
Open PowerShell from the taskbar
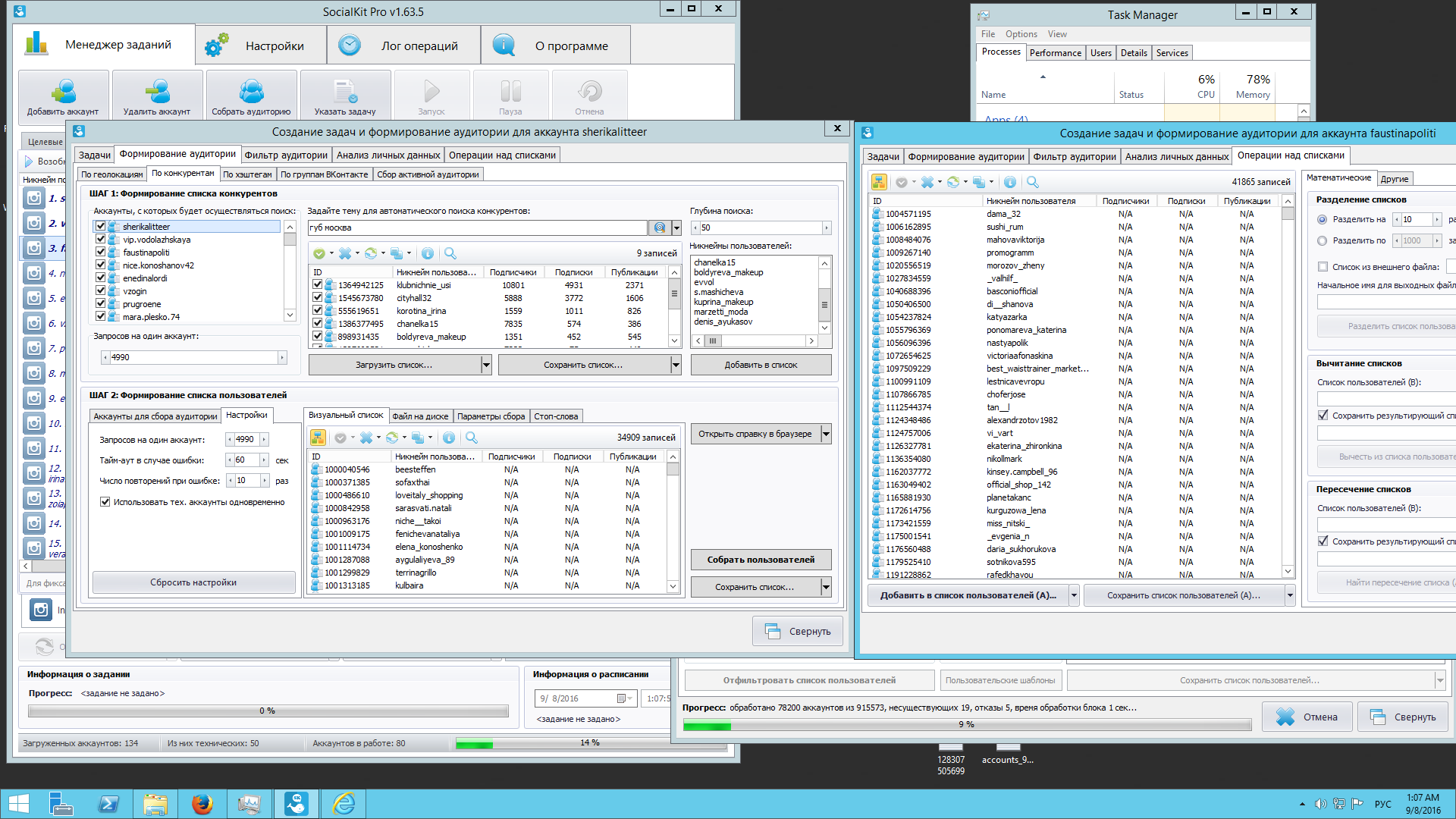coord(108,804)
